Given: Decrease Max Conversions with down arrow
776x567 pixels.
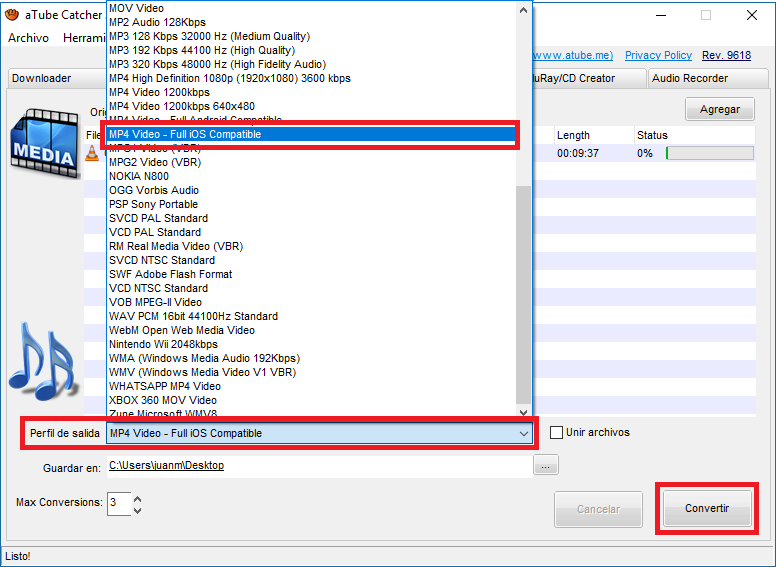Looking at the screenshot, I should coord(138,510).
